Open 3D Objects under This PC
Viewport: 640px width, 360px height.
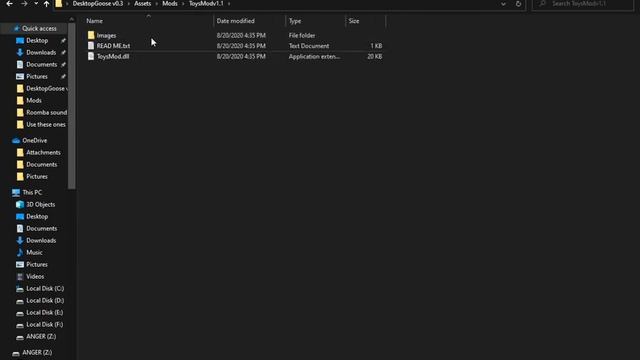tap(40, 204)
